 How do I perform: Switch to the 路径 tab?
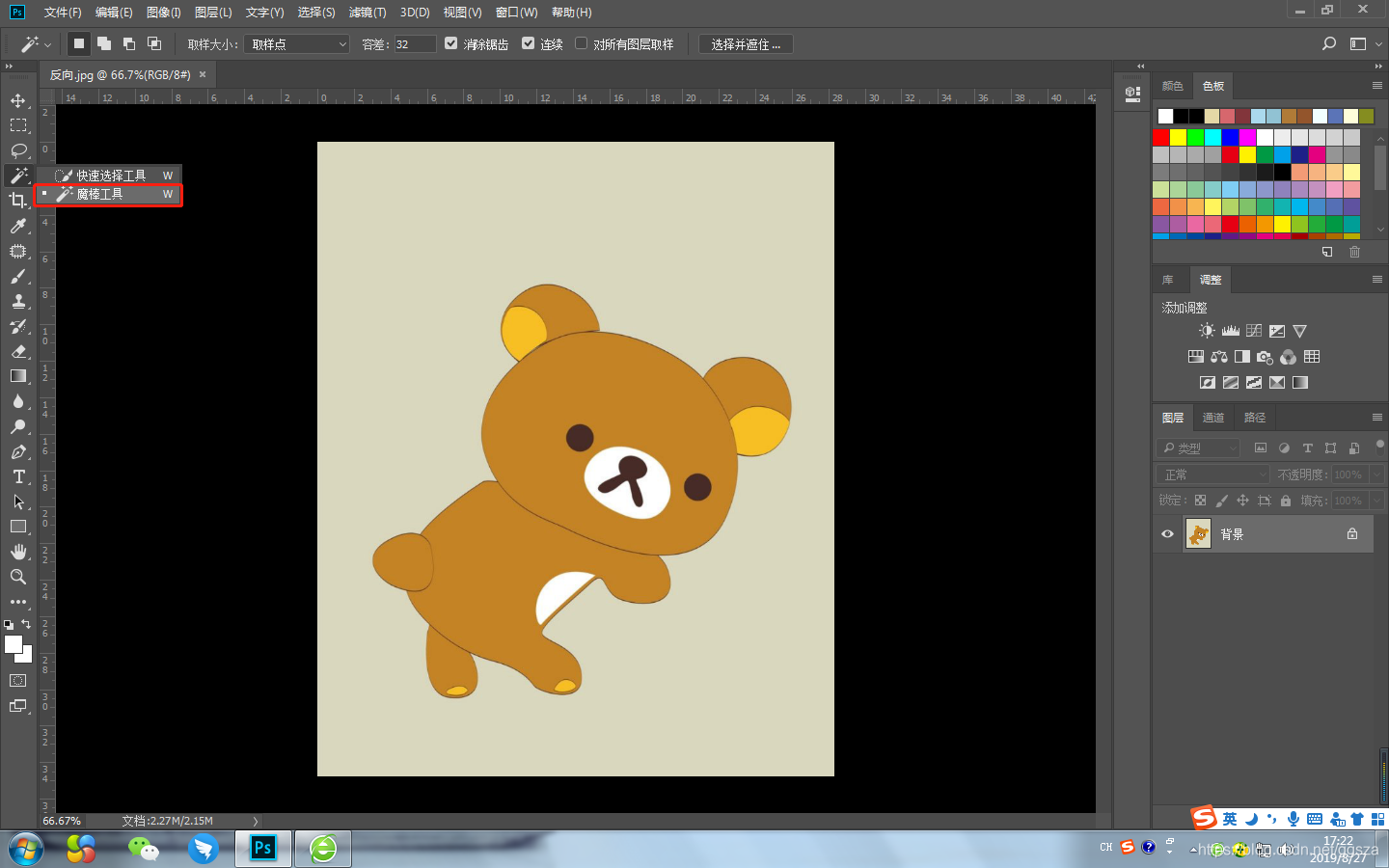[1255, 418]
